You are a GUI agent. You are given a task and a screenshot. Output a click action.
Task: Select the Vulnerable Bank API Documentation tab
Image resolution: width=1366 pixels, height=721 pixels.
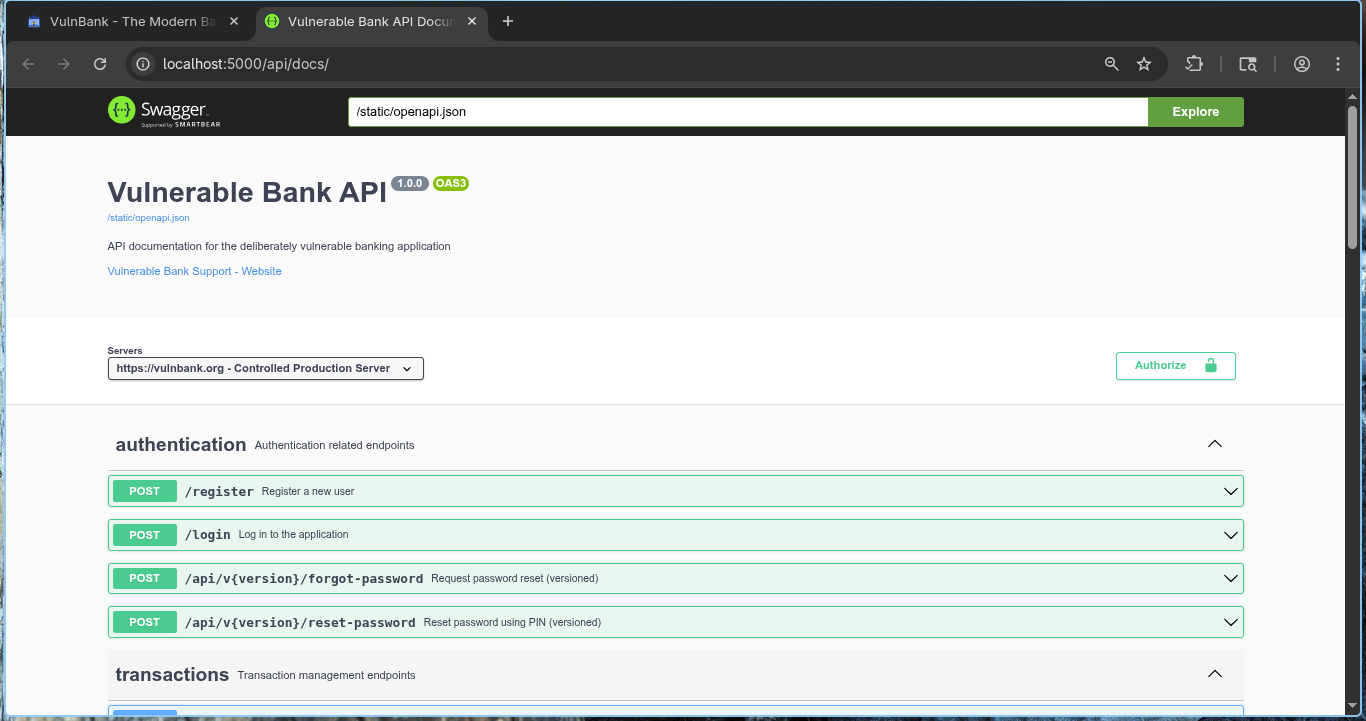click(x=372, y=21)
